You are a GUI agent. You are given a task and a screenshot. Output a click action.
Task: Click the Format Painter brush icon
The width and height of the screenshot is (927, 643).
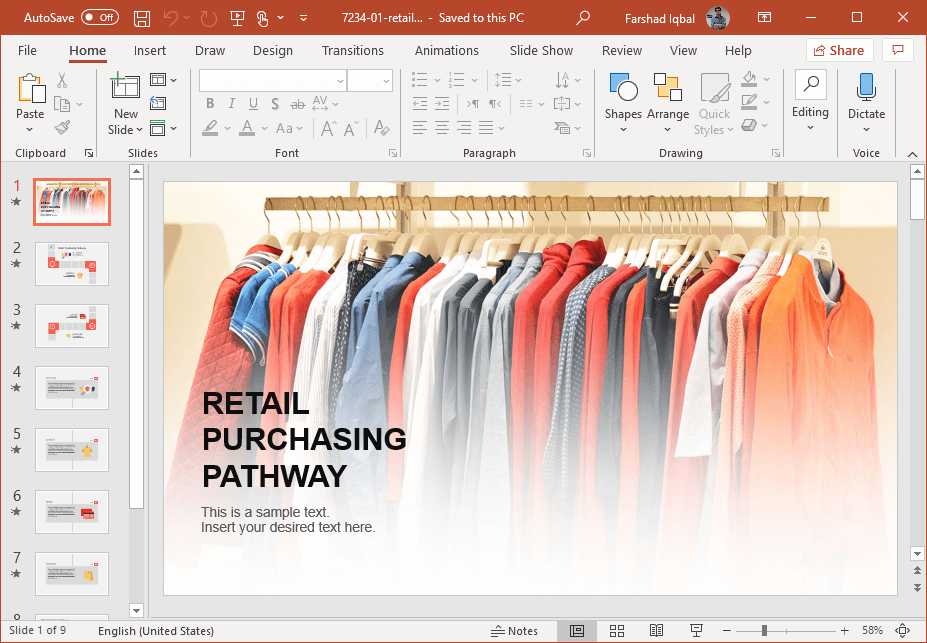[62, 128]
